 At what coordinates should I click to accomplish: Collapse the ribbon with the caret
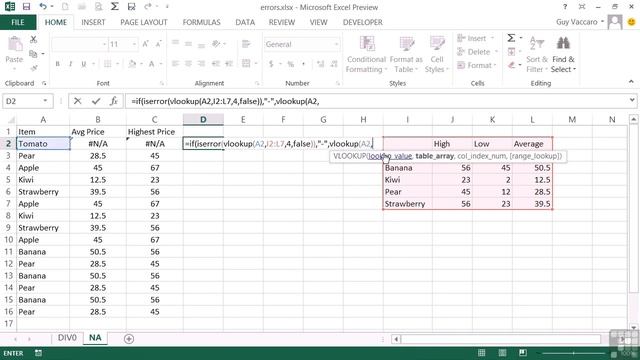click(x=631, y=82)
